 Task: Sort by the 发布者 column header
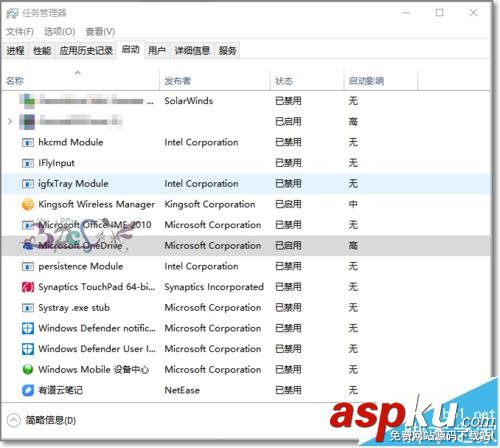coord(215,80)
